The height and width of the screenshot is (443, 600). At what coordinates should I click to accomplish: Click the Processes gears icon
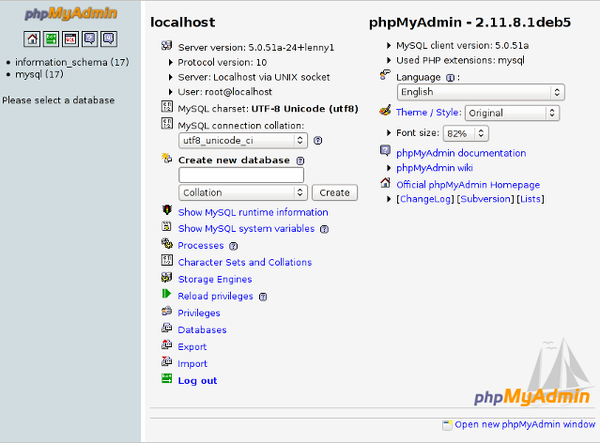[x=167, y=243]
